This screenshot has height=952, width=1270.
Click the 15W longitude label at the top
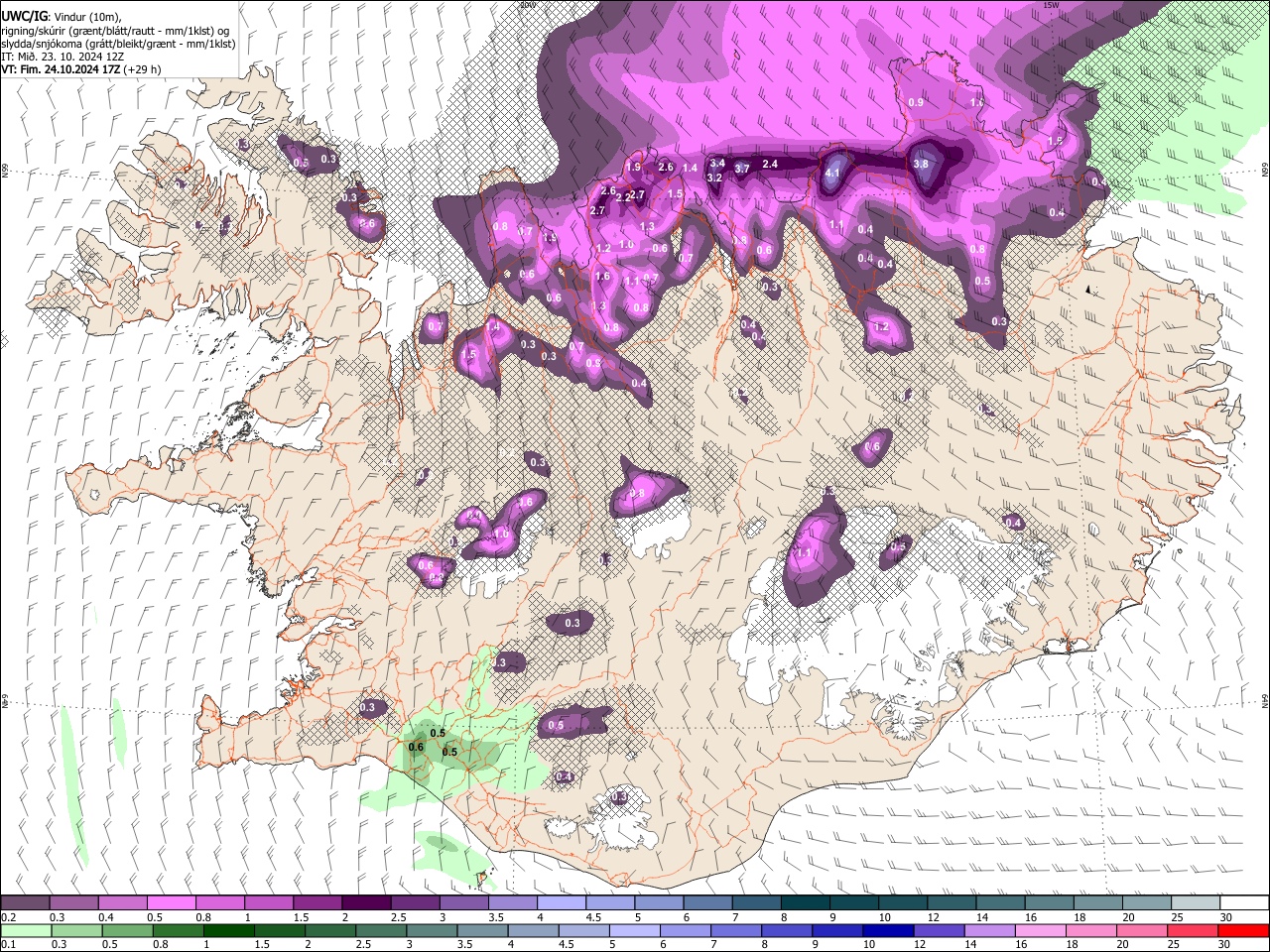click(1051, 5)
